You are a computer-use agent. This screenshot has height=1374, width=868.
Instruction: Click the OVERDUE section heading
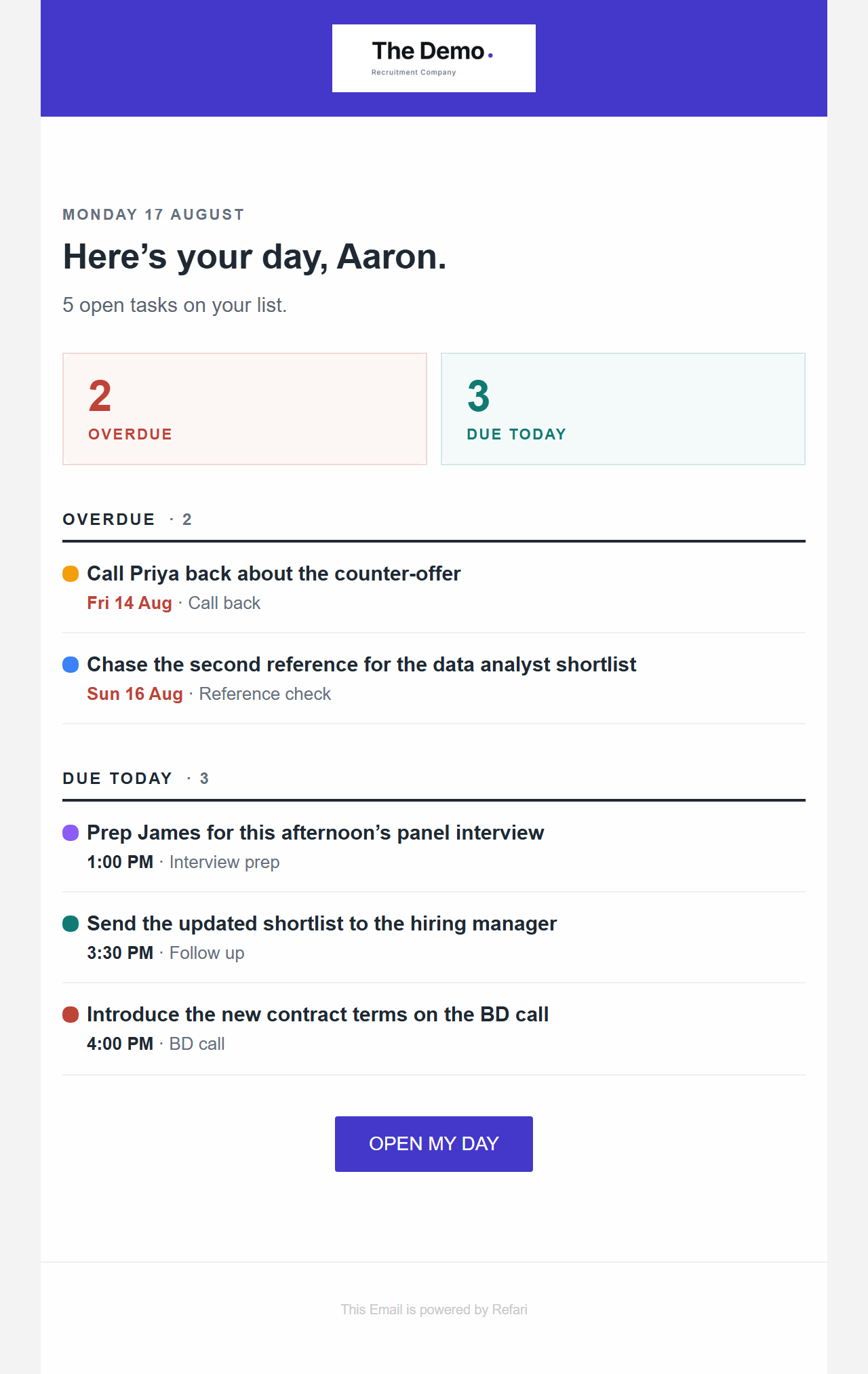(108, 519)
